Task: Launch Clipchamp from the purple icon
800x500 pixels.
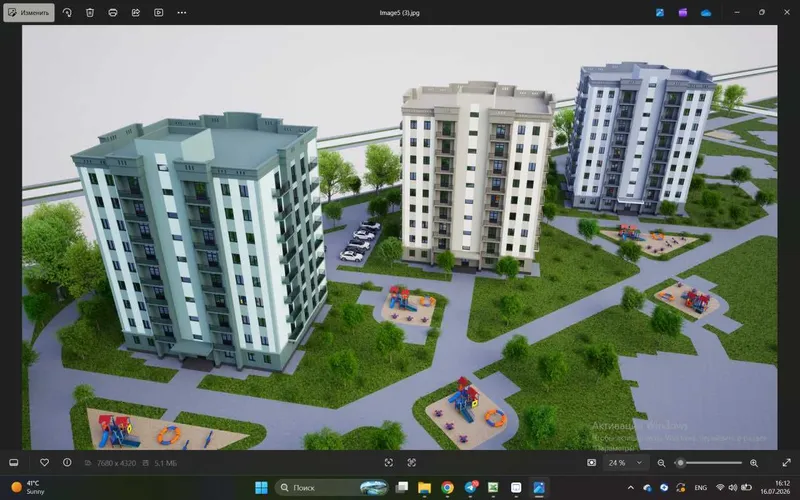Action: click(683, 12)
